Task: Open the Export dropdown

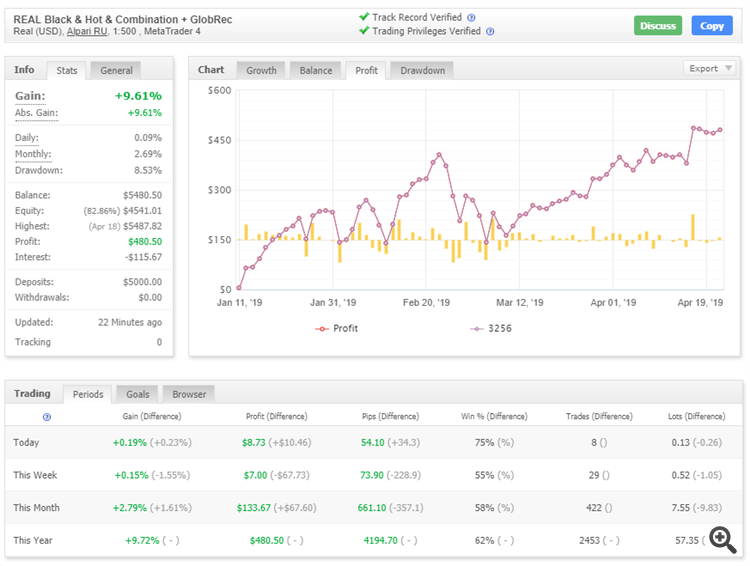Action: point(710,68)
